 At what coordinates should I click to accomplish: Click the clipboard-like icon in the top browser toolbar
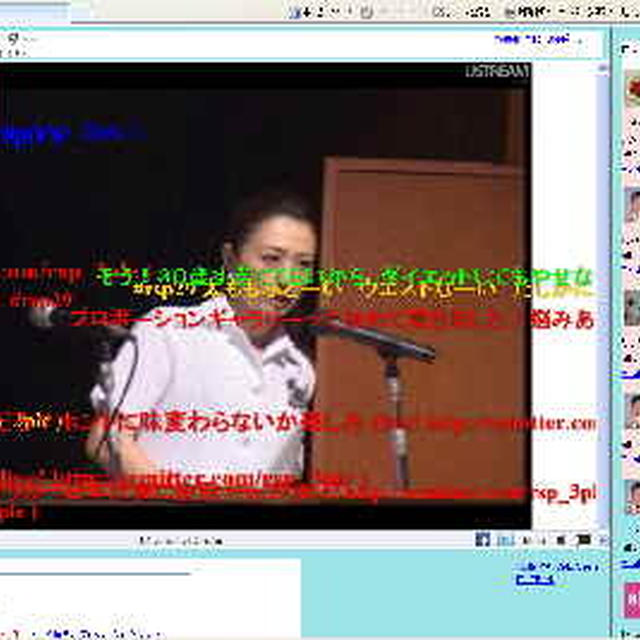(x=367, y=12)
